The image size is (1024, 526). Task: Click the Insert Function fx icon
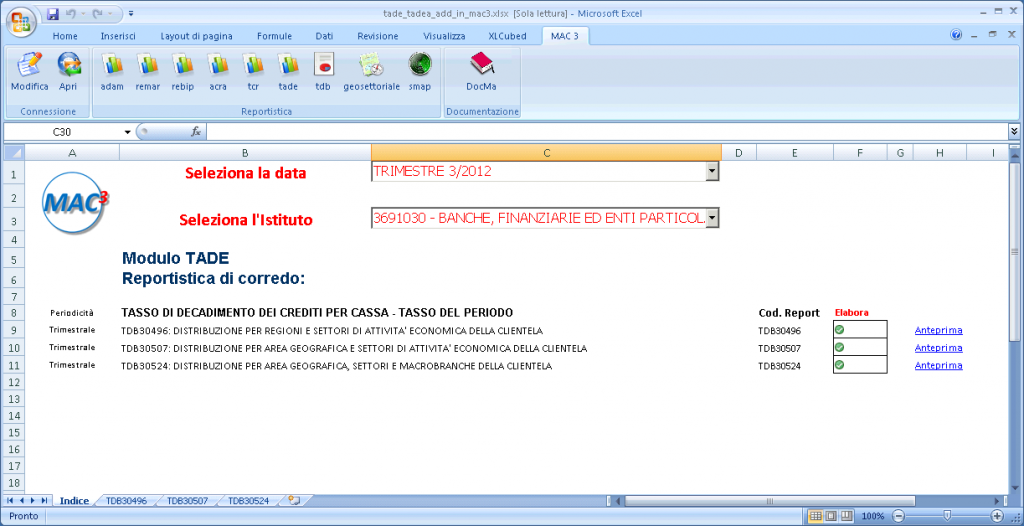pos(195,132)
